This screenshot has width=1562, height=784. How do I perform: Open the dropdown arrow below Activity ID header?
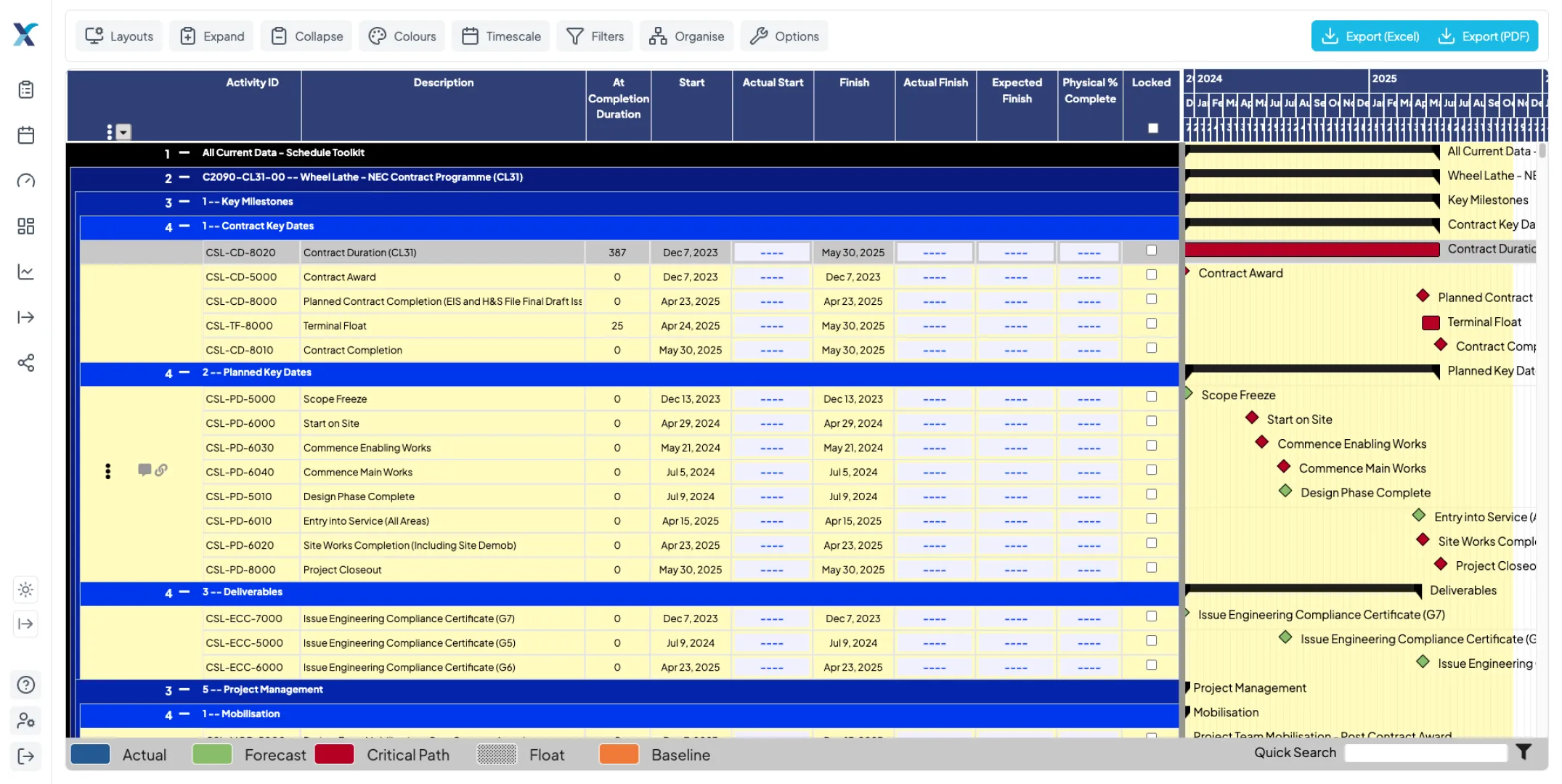tap(123, 133)
